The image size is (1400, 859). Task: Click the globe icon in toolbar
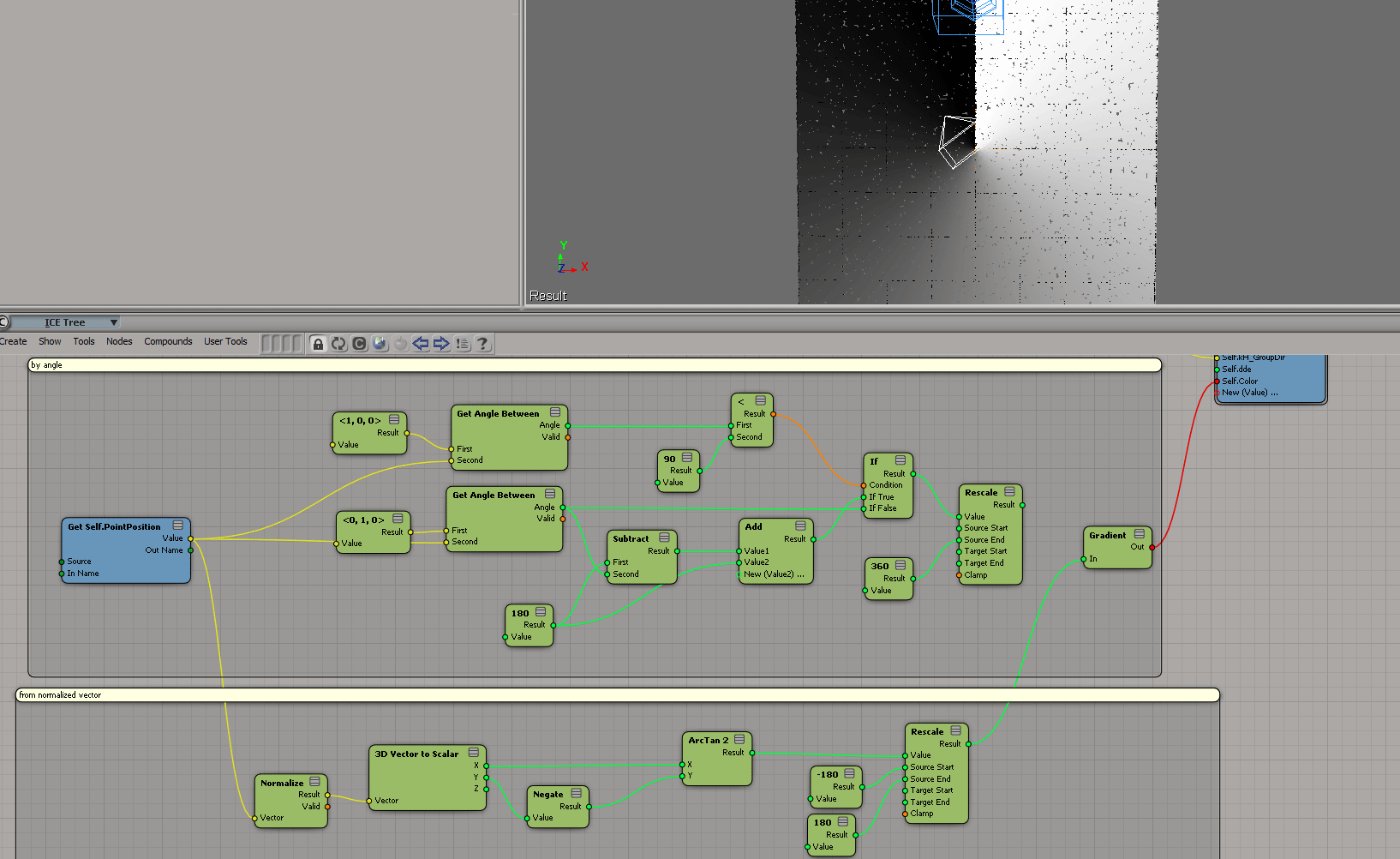[380, 344]
